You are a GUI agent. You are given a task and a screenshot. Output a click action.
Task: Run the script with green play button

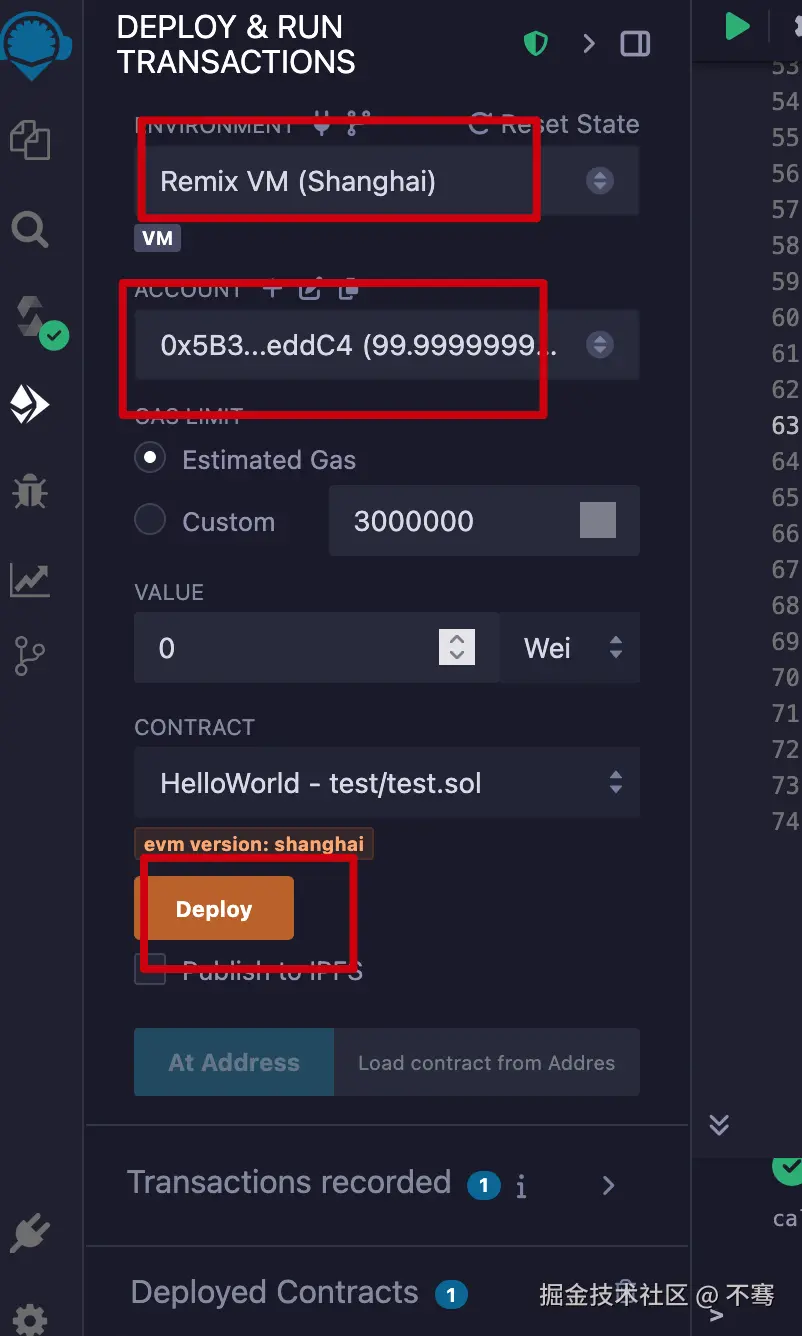pos(738,26)
